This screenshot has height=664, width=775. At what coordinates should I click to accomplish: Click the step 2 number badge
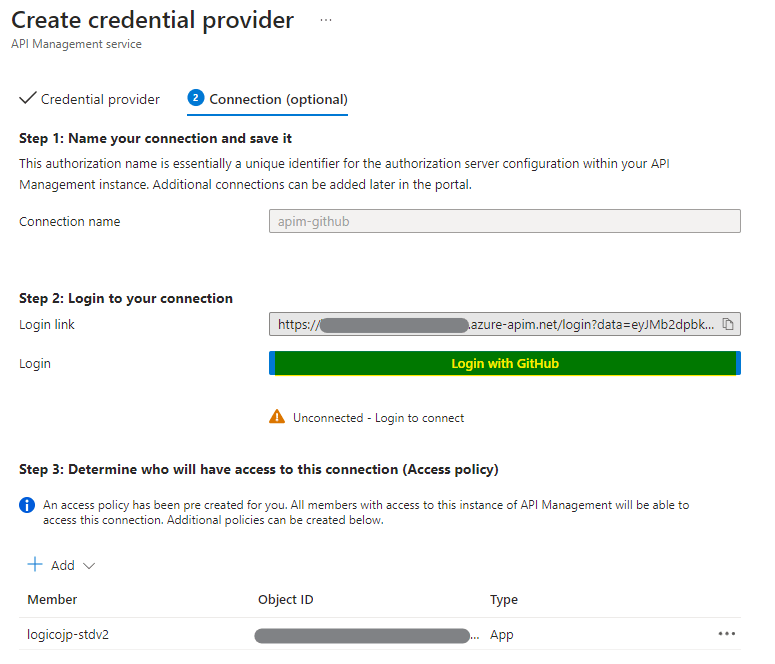tap(196, 98)
